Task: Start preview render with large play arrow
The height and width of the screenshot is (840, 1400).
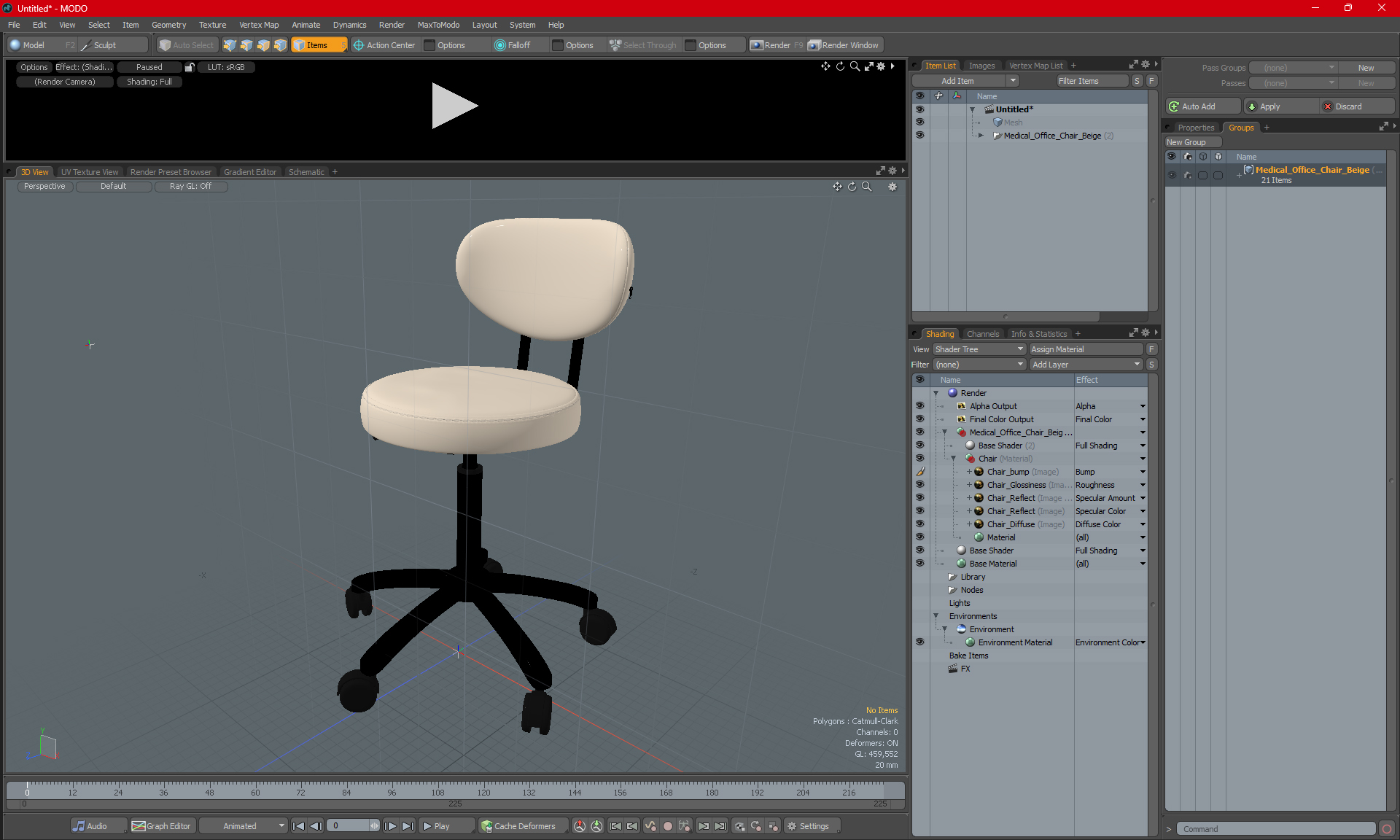Action: (454, 106)
